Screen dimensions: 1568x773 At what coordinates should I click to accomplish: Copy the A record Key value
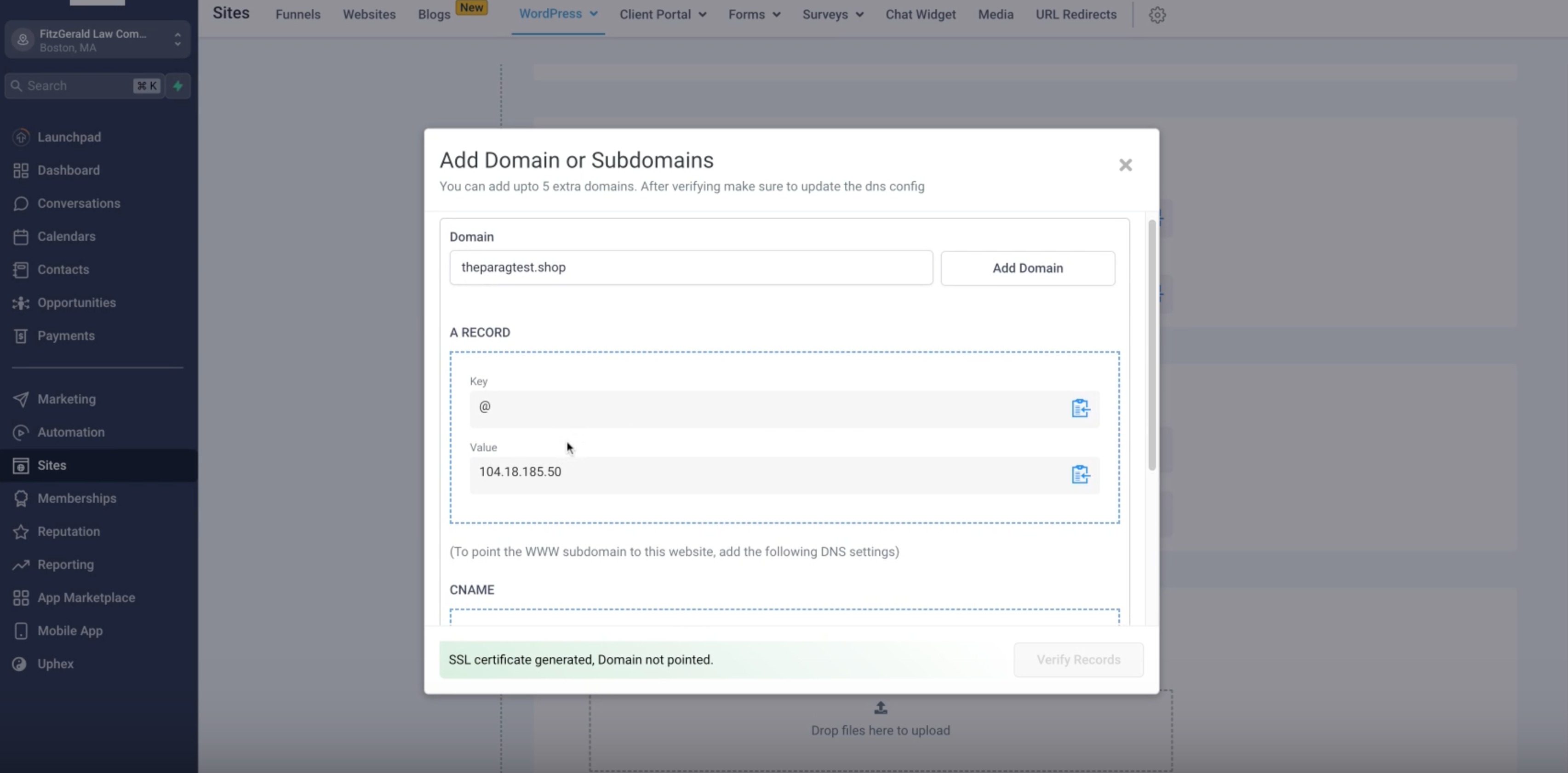pos(1080,408)
